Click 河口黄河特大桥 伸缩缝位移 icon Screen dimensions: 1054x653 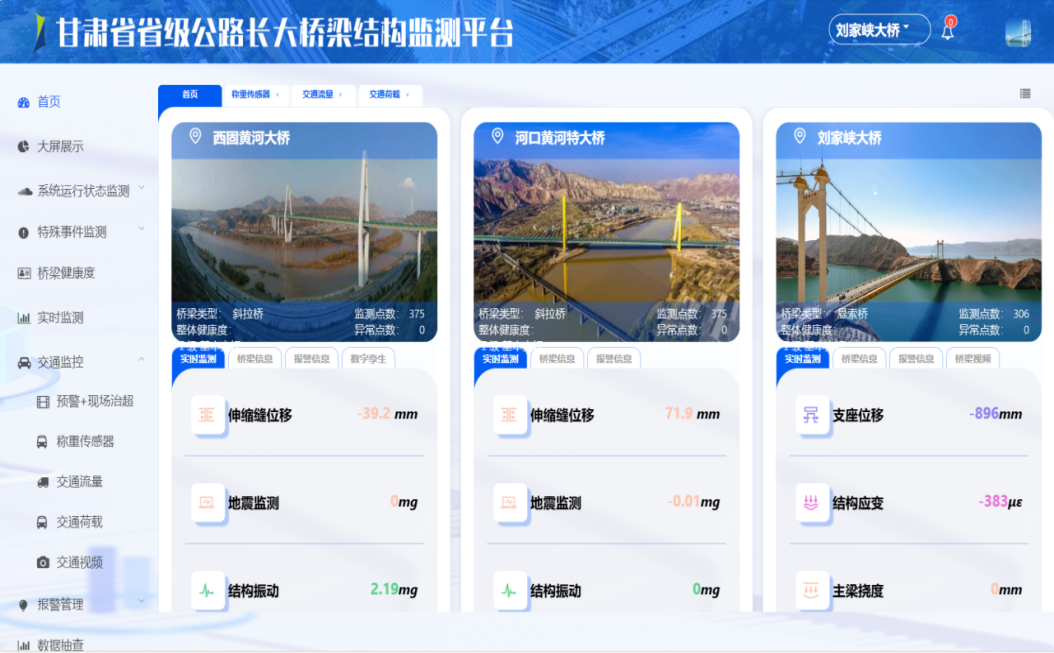coord(509,415)
